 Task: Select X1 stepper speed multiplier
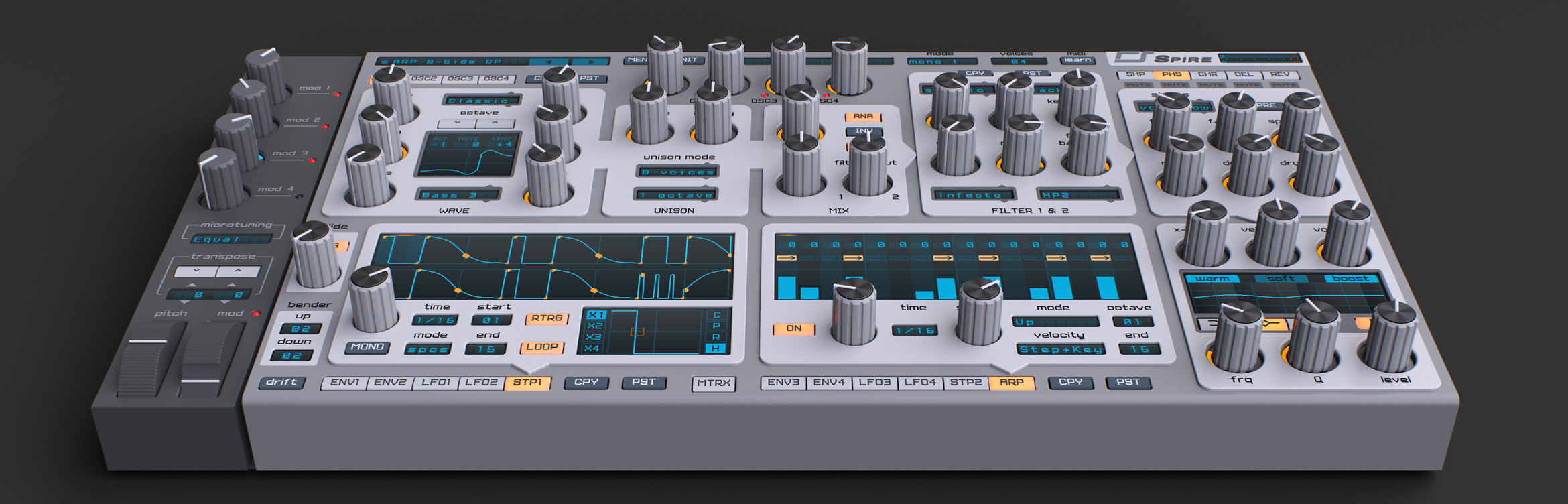[x=596, y=315]
